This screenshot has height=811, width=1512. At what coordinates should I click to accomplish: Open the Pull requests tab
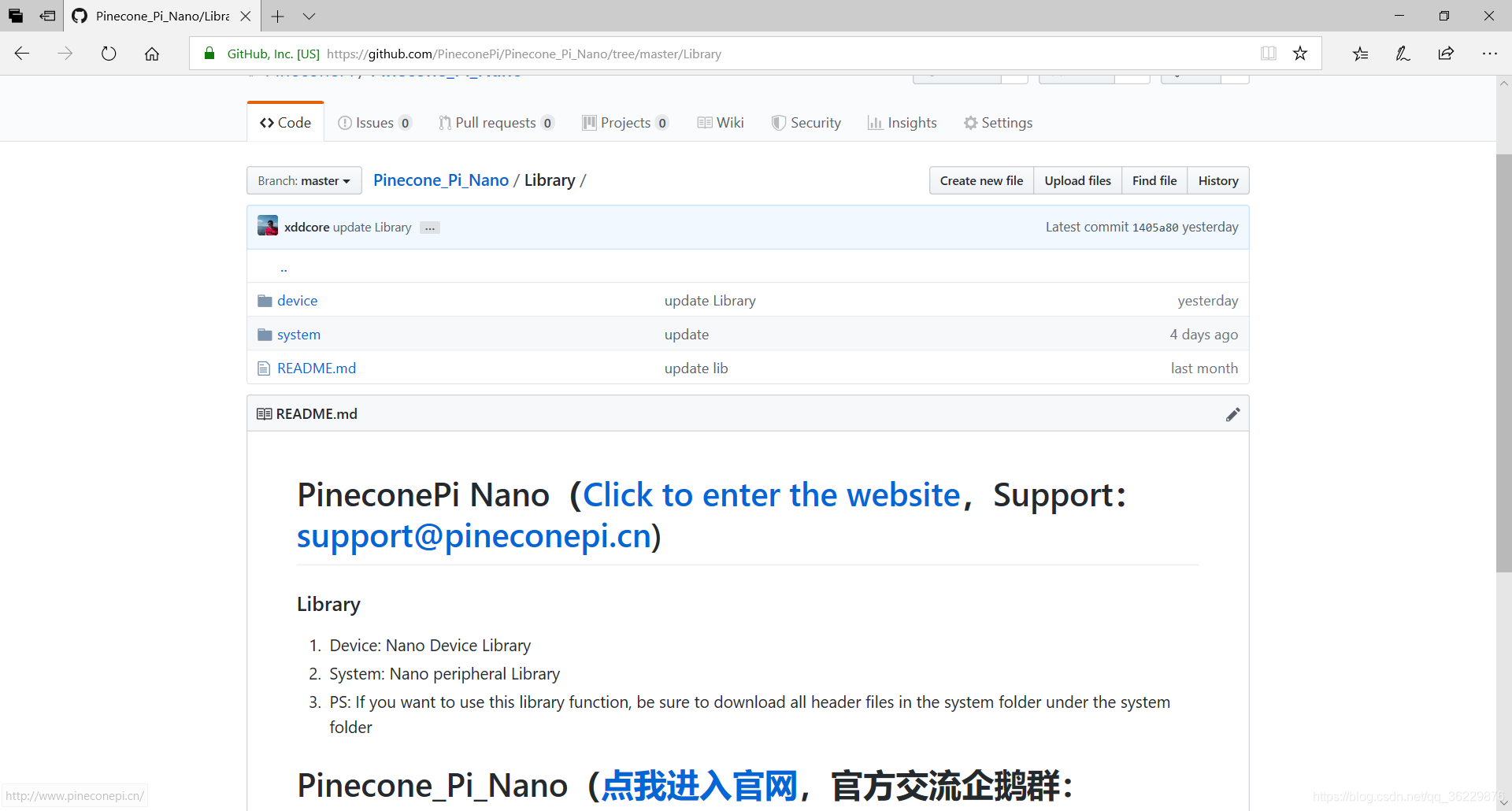click(x=496, y=123)
